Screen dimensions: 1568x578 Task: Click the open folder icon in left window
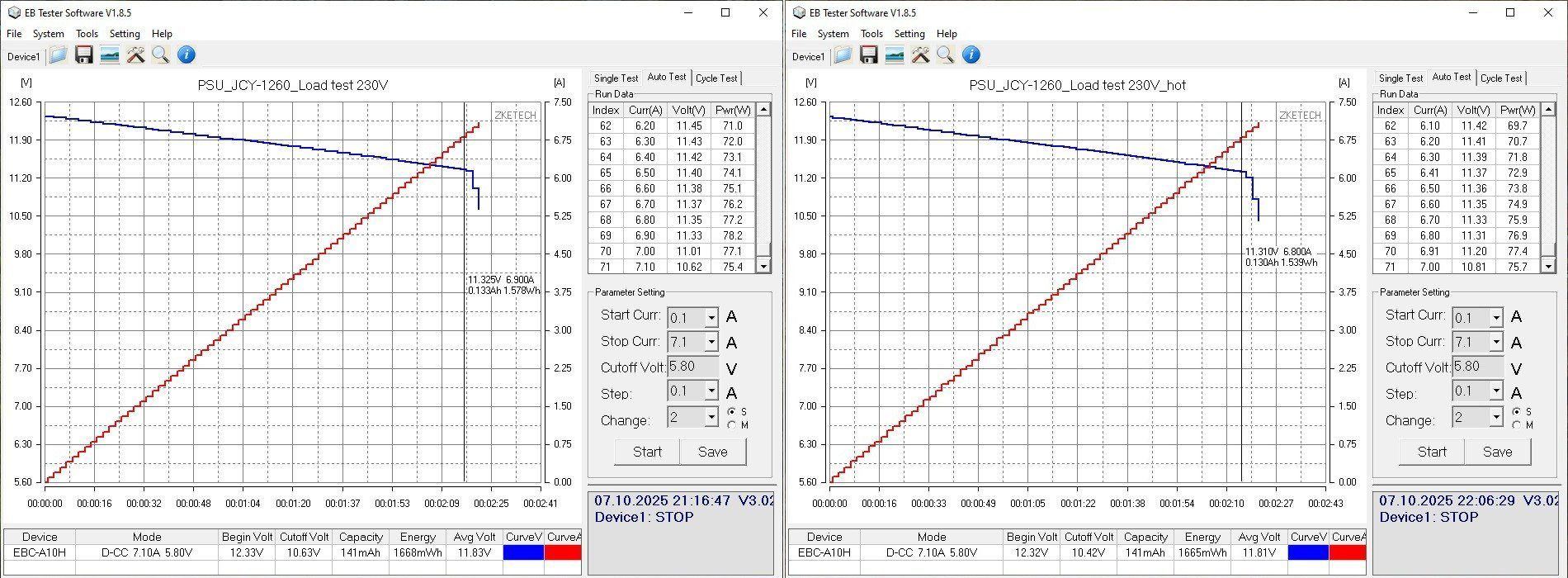tap(58, 55)
